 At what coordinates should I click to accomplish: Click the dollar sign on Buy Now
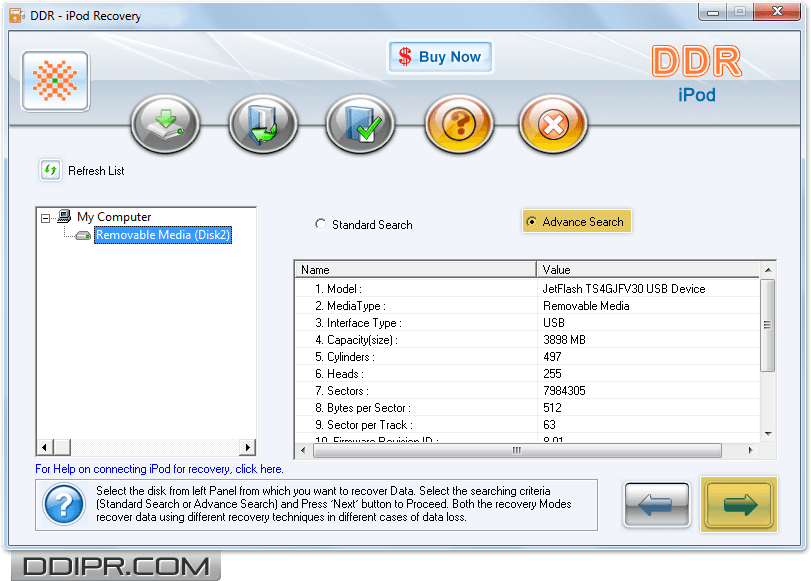coord(405,56)
